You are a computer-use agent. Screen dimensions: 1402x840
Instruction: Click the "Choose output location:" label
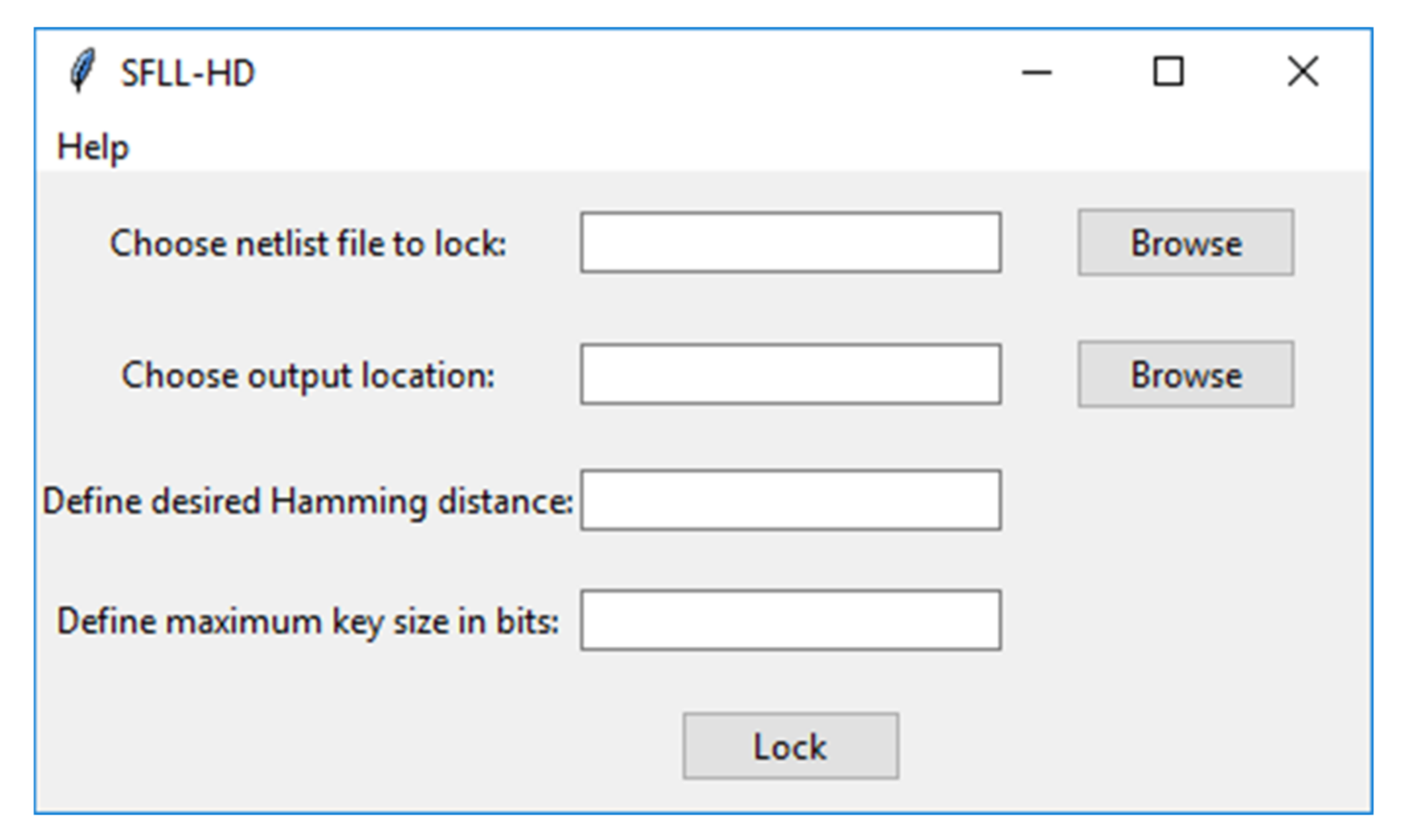308,375
